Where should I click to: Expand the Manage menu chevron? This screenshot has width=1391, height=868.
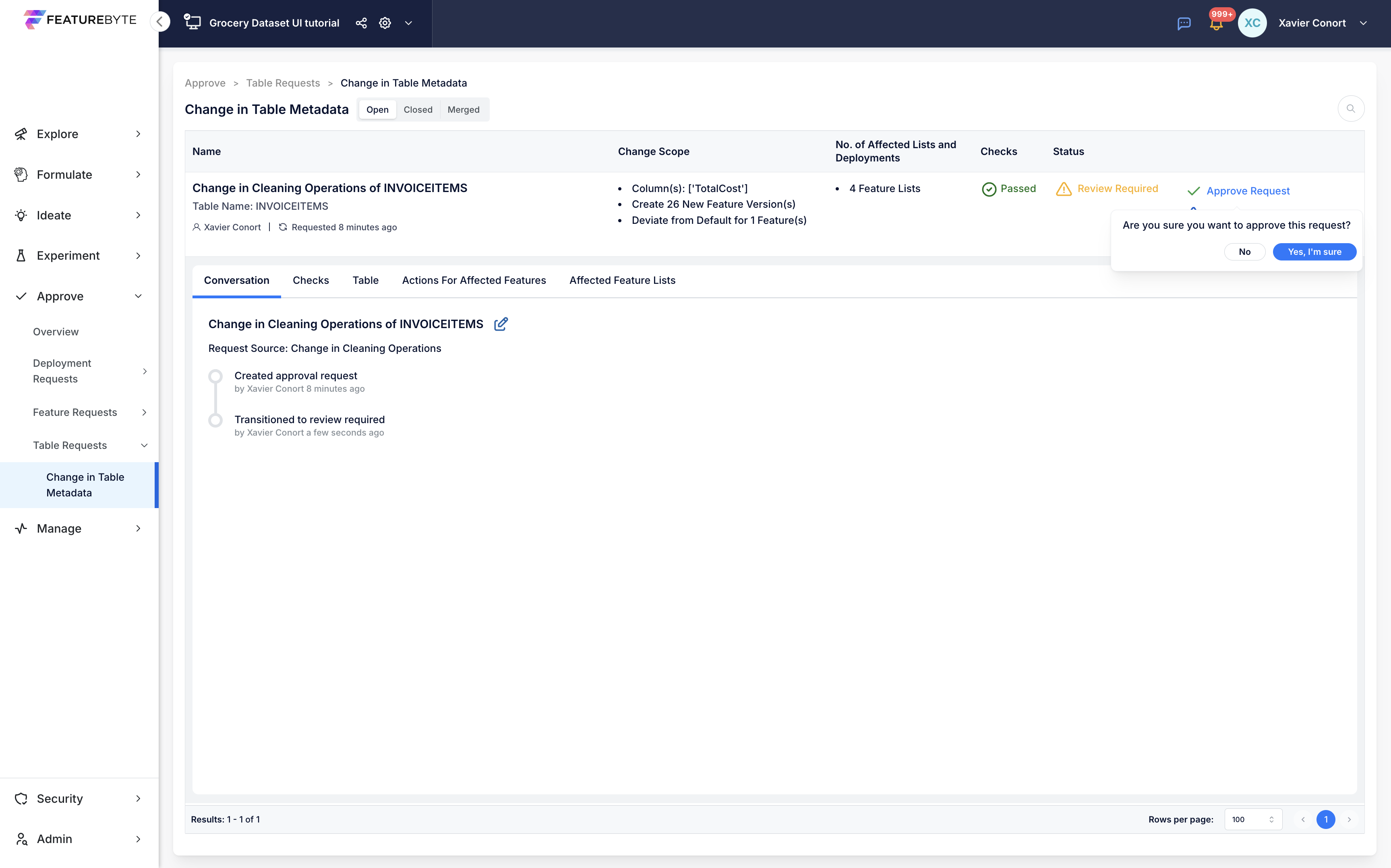click(139, 528)
